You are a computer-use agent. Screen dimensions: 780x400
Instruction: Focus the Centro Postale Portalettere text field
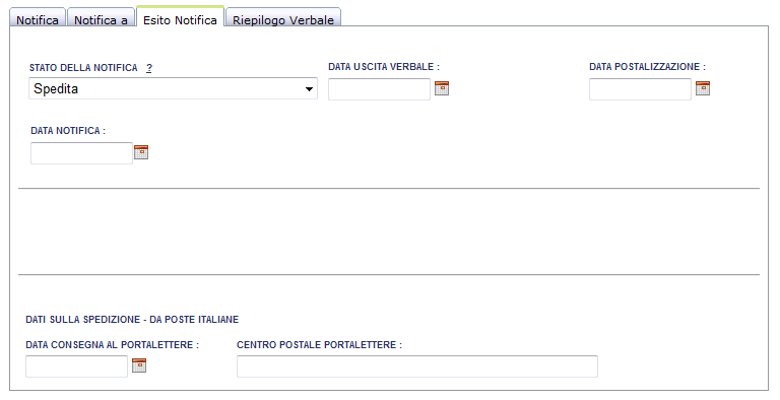pos(417,366)
